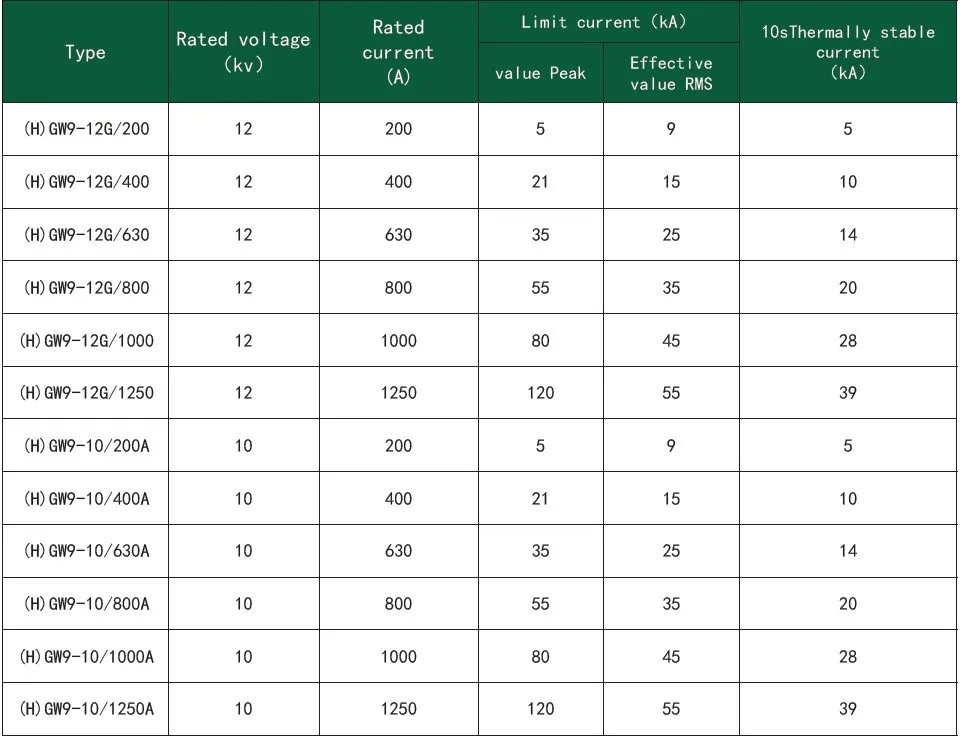Click RMS value 25 in (H)GW9-10/630A row
Screen dimensions: 960x739
point(671,551)
